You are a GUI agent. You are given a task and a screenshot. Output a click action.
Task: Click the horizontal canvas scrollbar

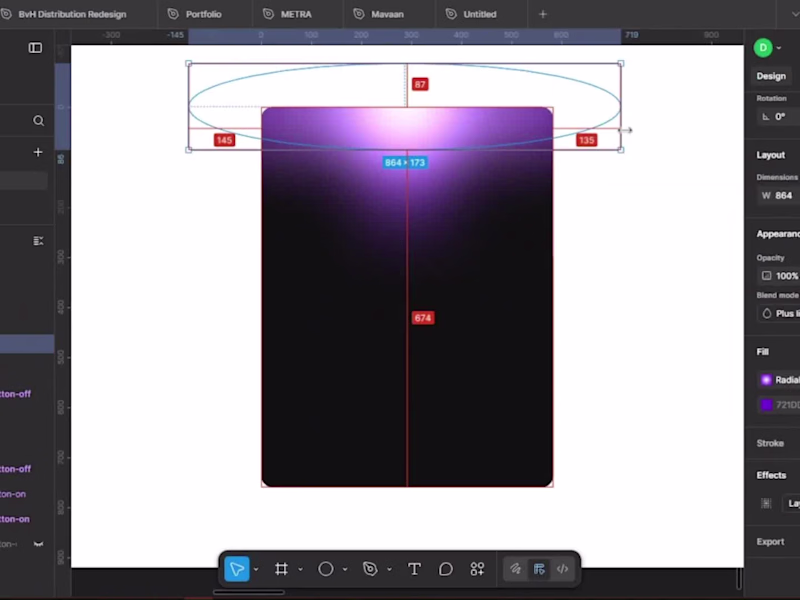248,592
